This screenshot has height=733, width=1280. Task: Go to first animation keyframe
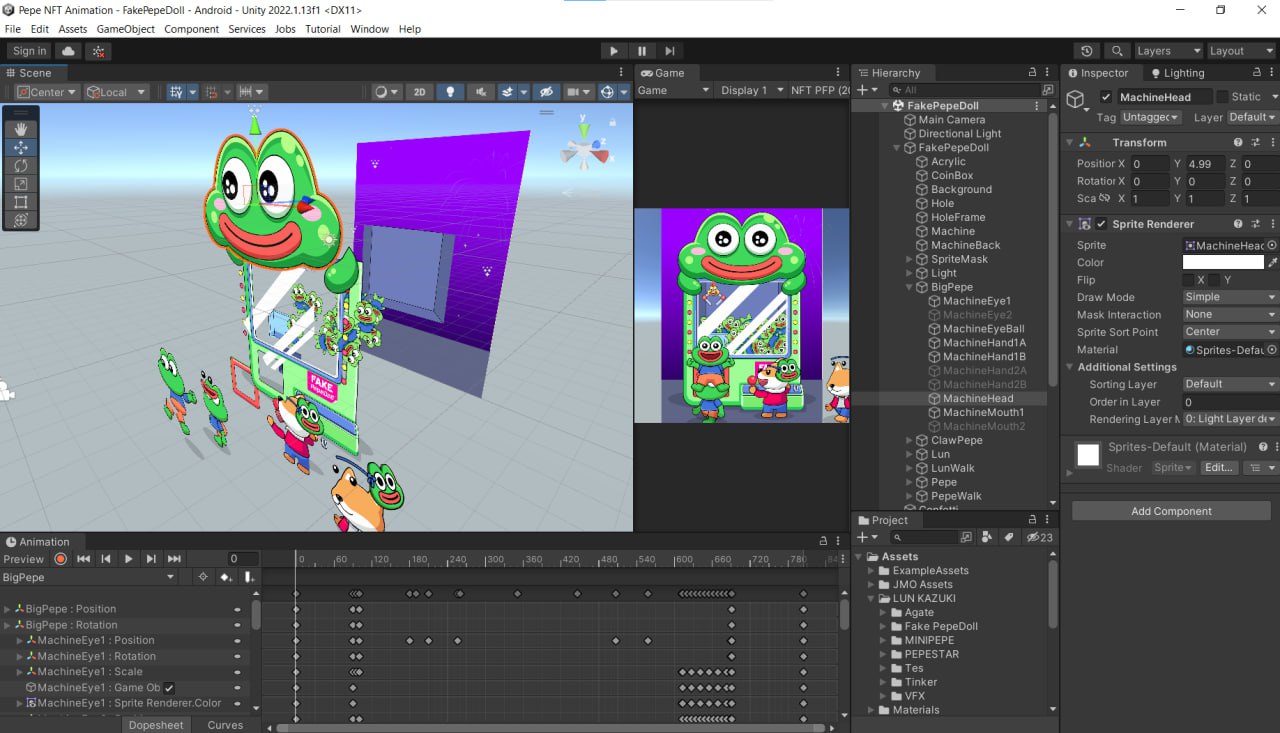pyautogui.click(x=84, y=559)
